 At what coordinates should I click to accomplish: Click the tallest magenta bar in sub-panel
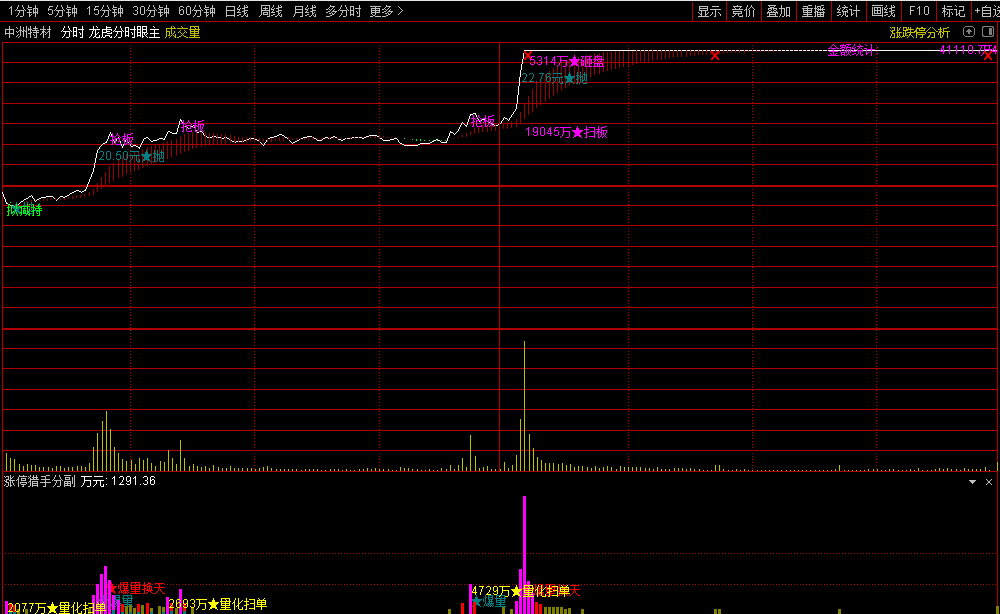click(x=524, y=555)
